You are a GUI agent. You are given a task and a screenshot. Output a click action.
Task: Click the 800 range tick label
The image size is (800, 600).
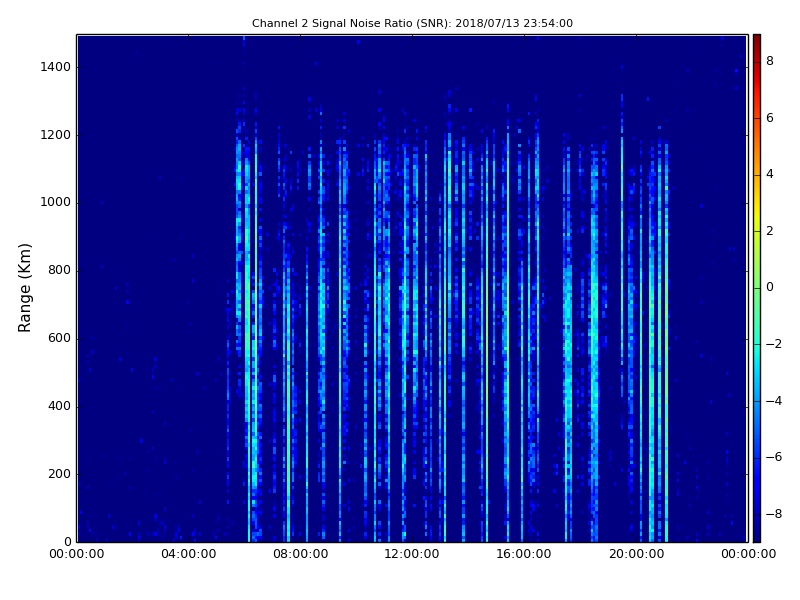(x=59, y=270)
